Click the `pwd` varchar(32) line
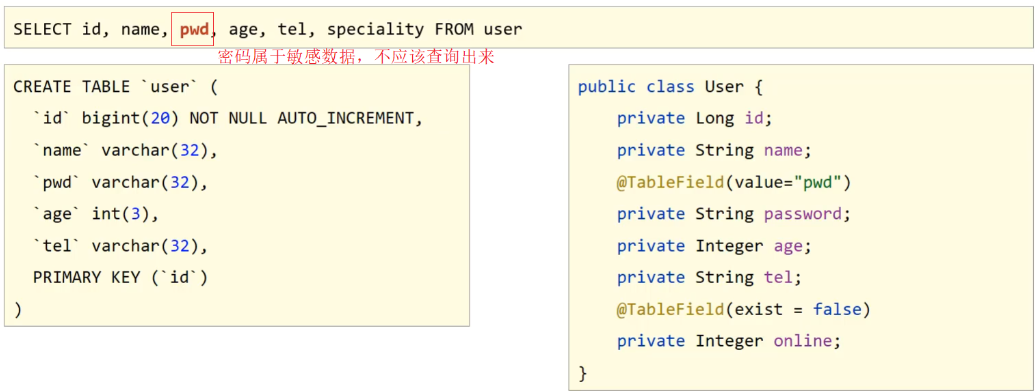Image resolution: width=1035 pixels, height=391 pixels. 120,182
